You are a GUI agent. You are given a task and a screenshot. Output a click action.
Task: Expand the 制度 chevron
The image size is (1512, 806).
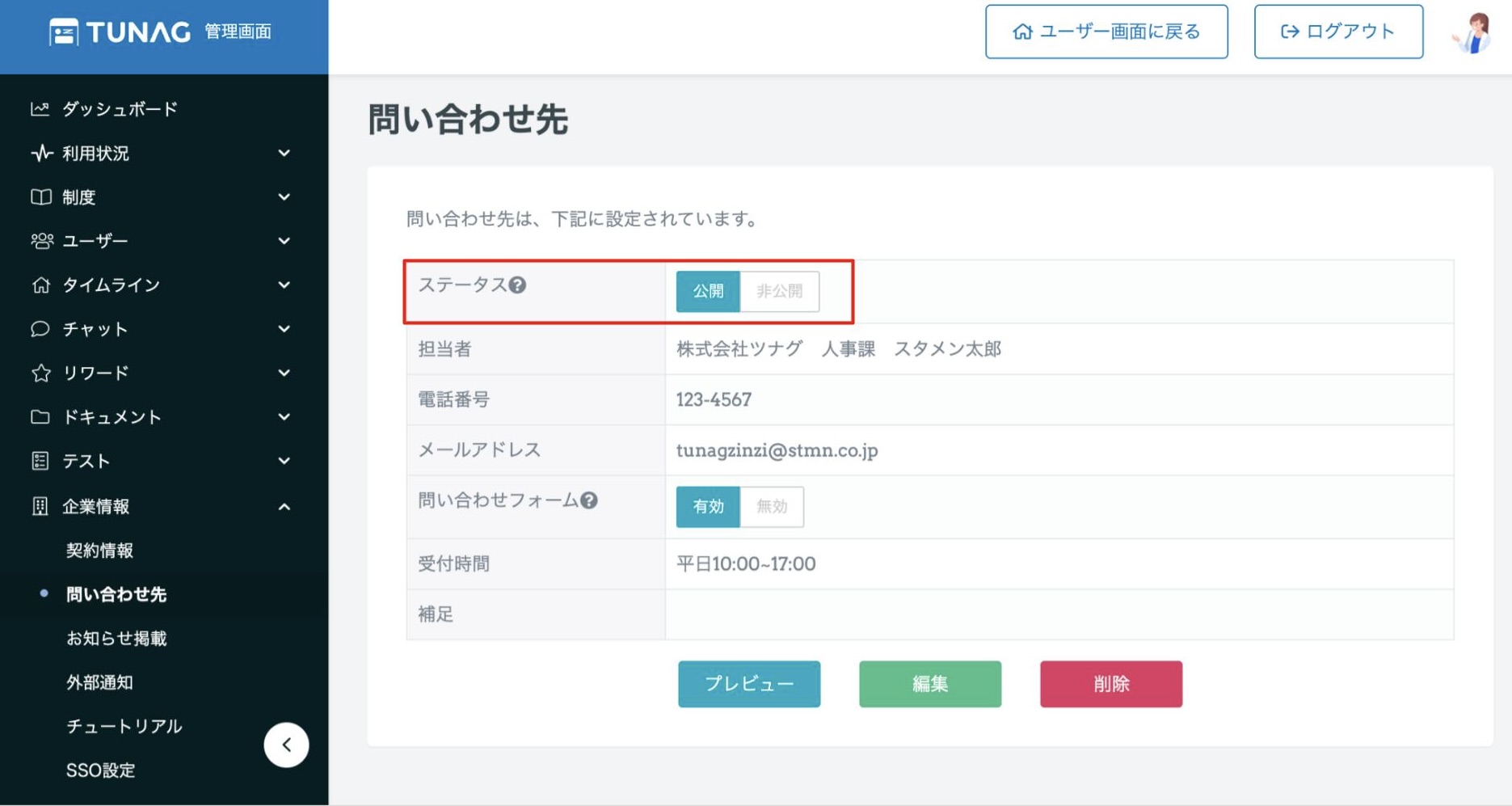(284, 197)
